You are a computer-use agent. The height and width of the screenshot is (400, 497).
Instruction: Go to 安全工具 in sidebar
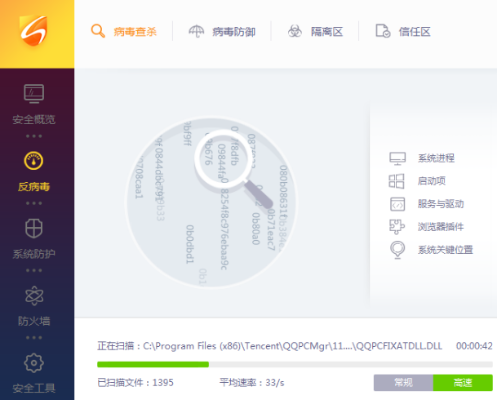[x=34, y=388]
